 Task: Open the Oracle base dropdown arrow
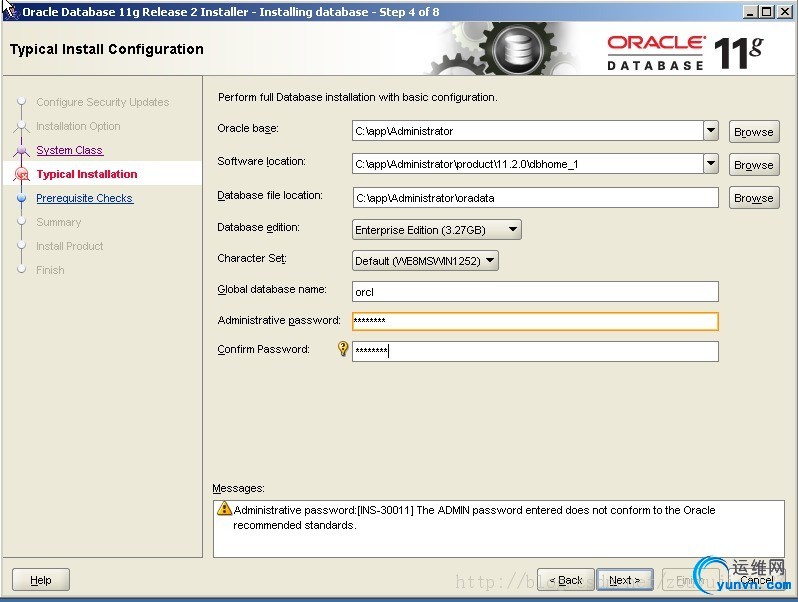coord(711,131)
